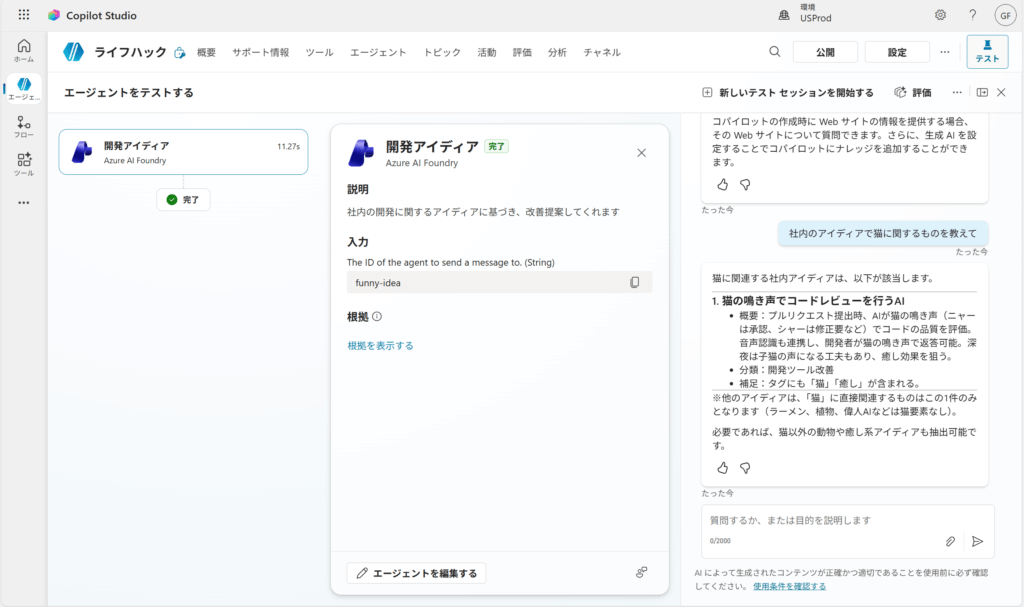1024x607 pixels.
Task: Click the attach file paperclip icon
Action: coord(951,541)
